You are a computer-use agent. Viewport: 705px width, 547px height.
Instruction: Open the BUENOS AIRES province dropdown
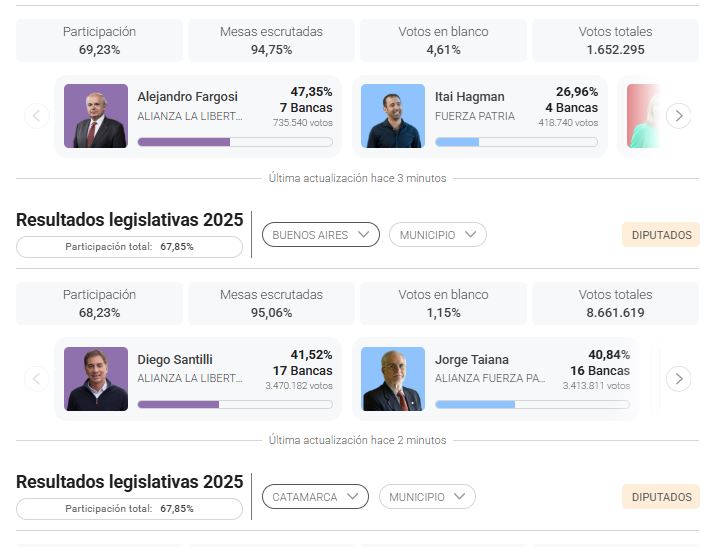tap(320, 235)
